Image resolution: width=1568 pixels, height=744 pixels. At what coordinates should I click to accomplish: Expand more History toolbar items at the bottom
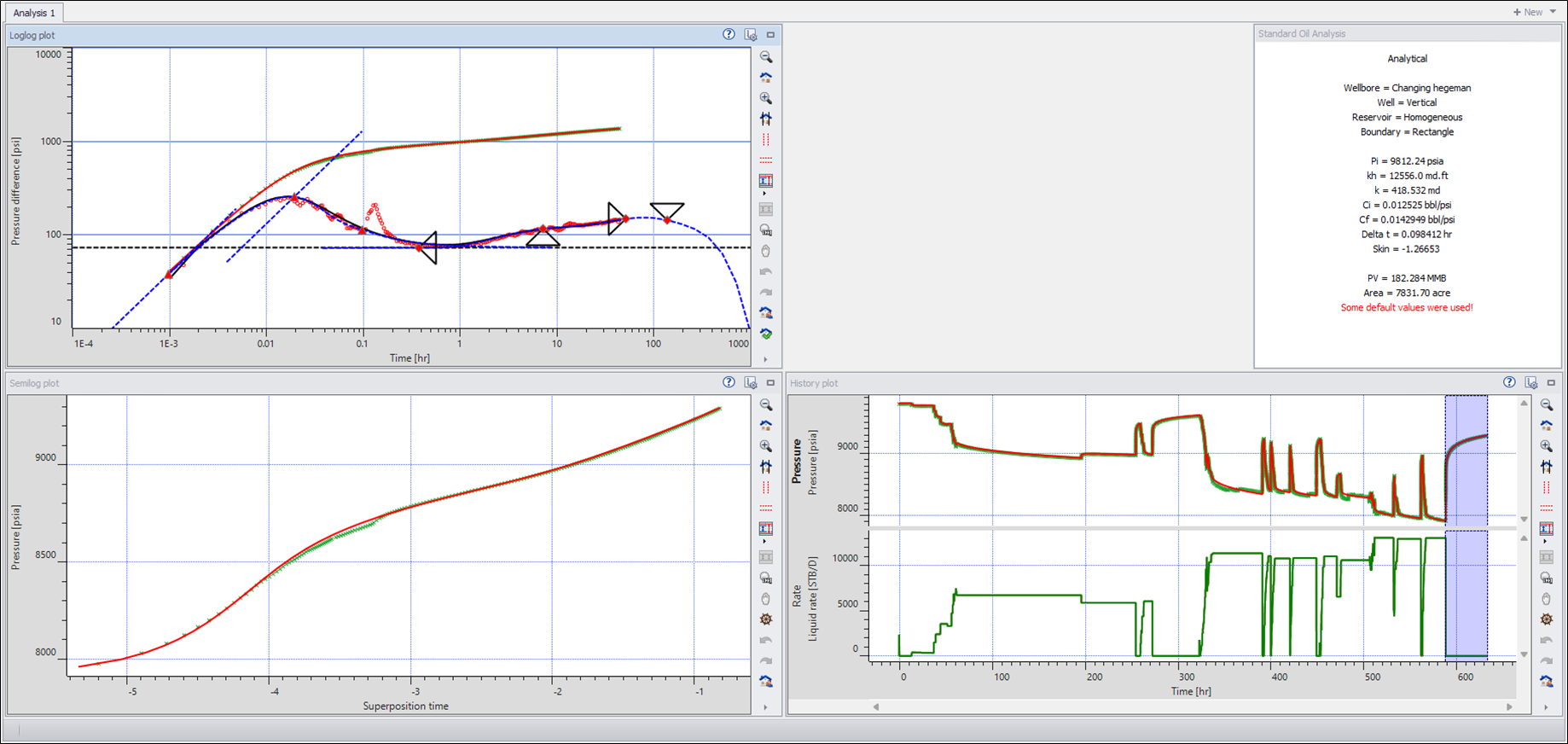coord(1546,707)
